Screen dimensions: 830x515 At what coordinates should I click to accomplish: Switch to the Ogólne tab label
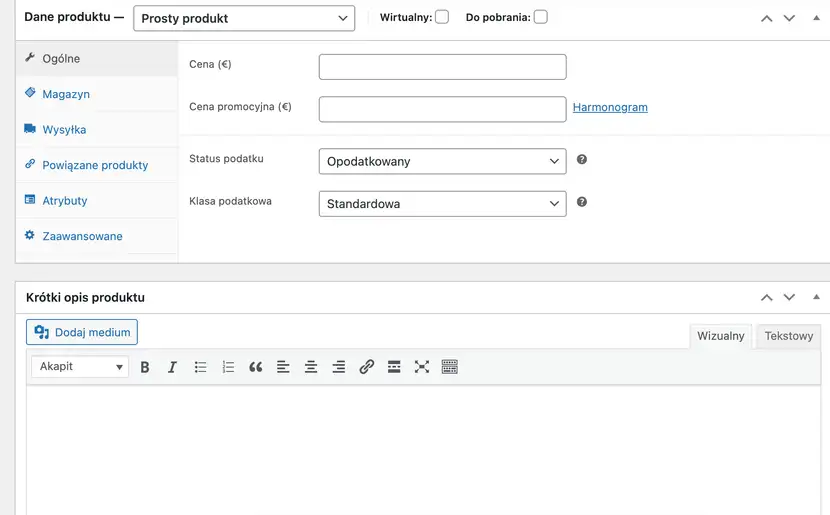(61, 59)
